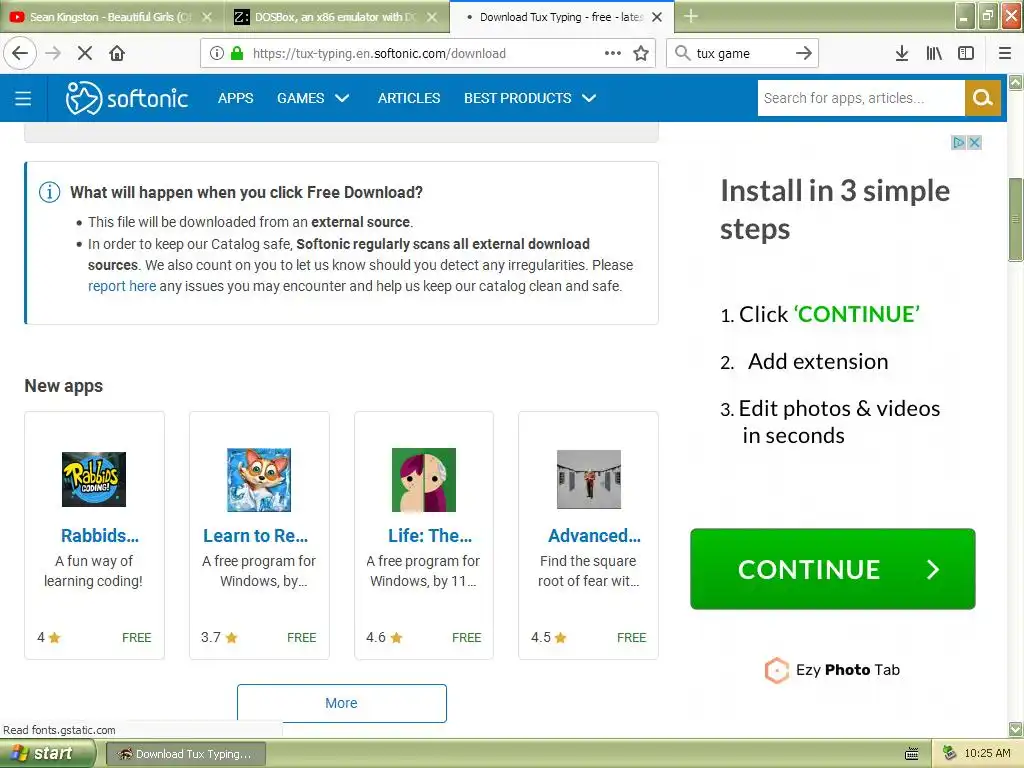Image resolution: width=1024 pixels, height=768 pixels.
Task: Toggle the browser sidebar view
Action: [966, 53]
